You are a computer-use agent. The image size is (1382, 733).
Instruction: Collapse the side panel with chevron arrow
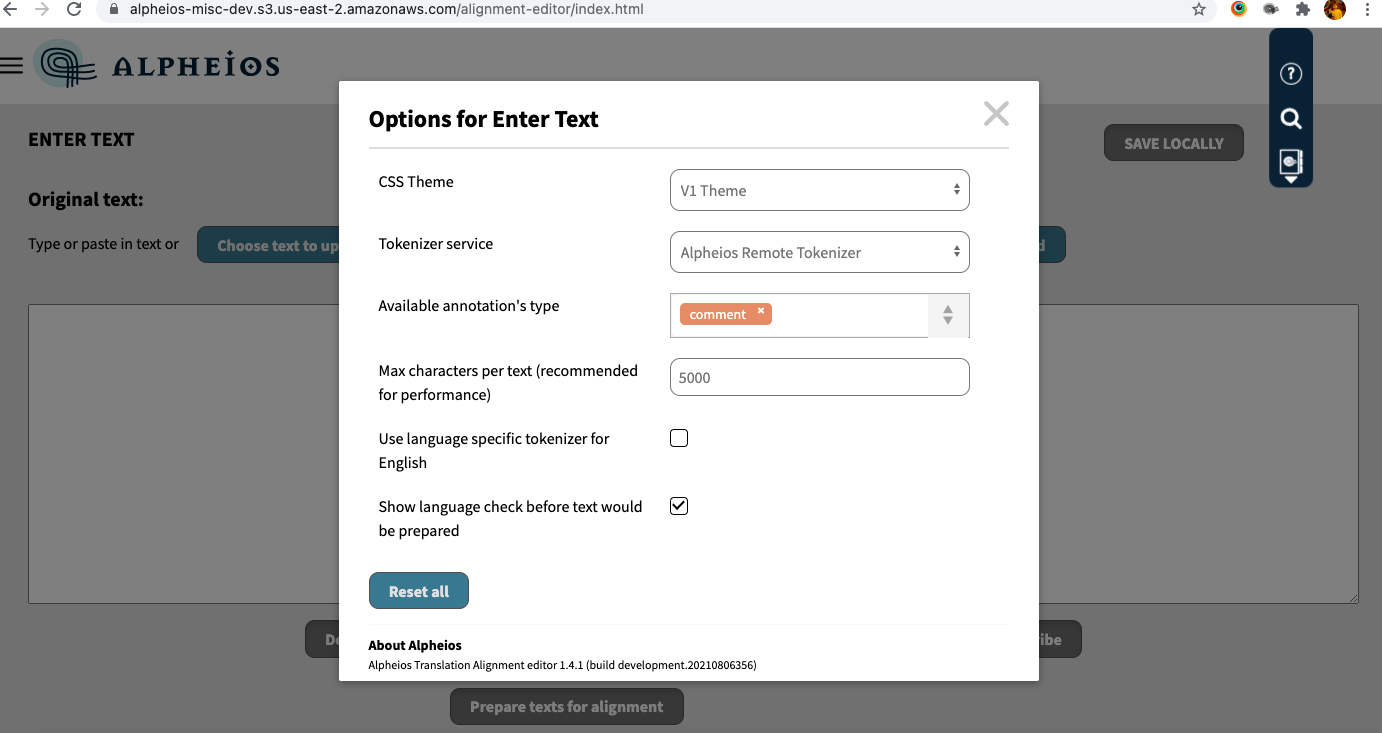[x=1291, y=182]
